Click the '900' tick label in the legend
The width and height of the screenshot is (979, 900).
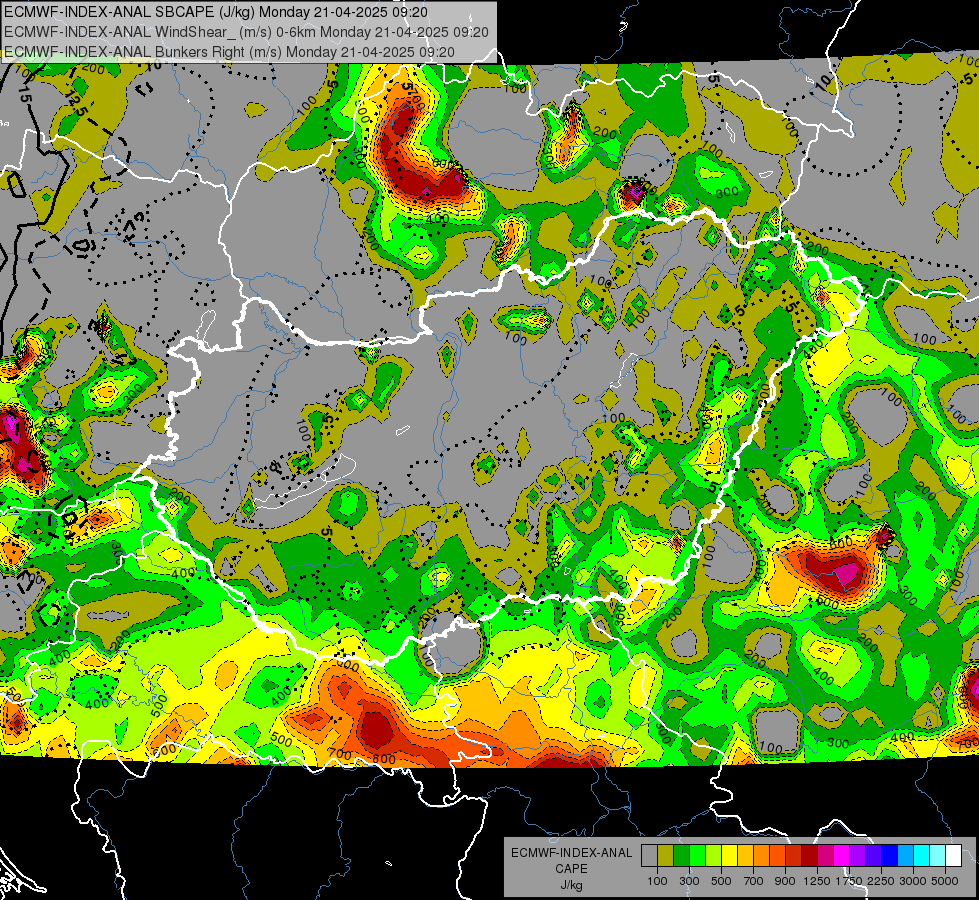pos(785,881)
